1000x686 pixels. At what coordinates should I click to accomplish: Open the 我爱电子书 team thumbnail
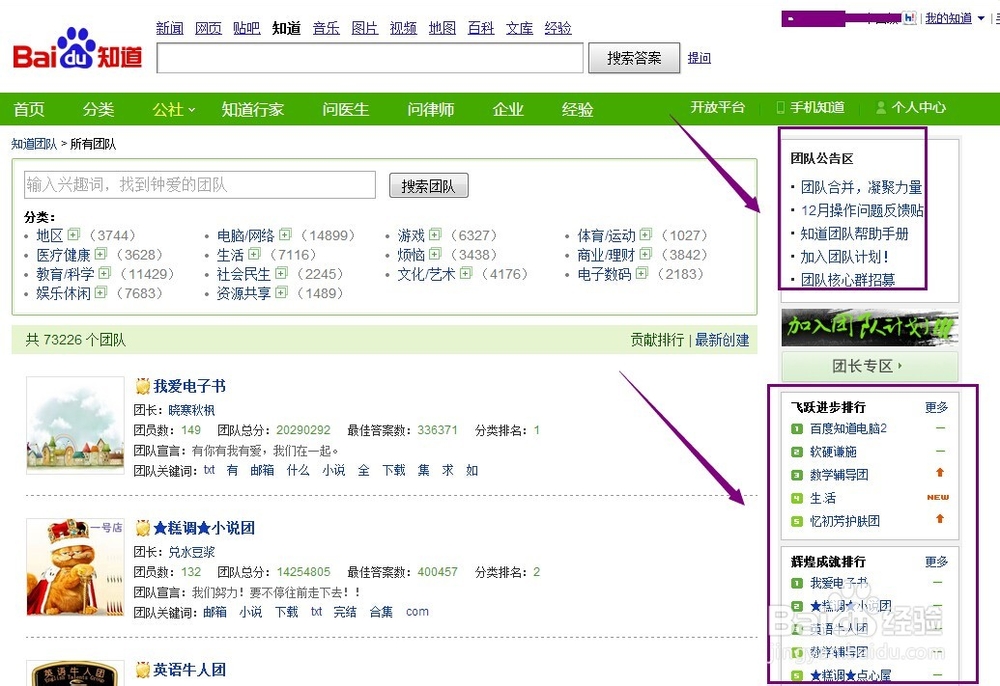pos(75,425)
